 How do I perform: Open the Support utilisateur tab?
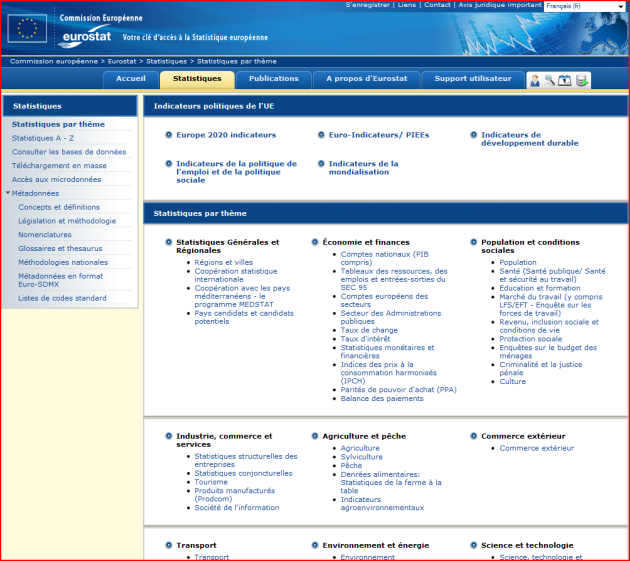click(x=473, y=79)
